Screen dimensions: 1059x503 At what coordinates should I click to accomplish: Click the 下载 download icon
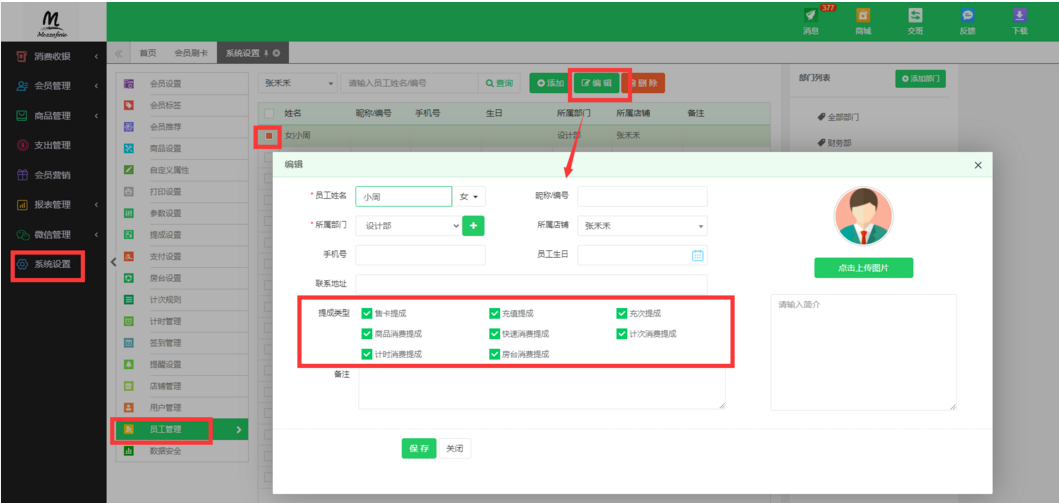tap(1019, 16)
